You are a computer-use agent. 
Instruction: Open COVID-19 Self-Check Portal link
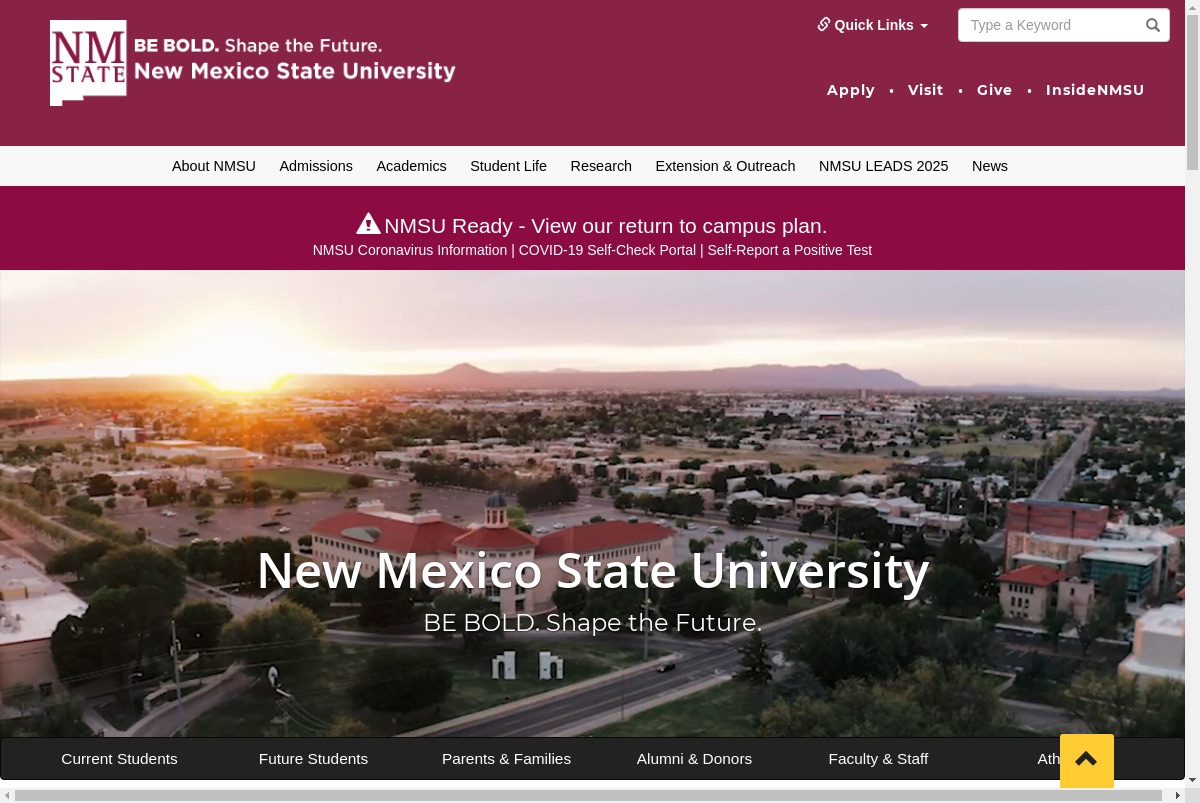coord(607,250)
